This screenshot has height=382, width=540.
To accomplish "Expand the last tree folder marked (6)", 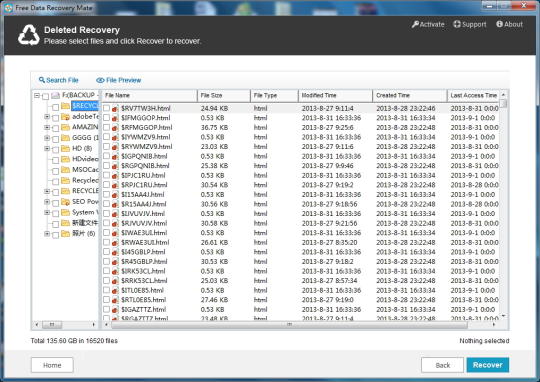I will pyautogui.click(x=47, y=234).
